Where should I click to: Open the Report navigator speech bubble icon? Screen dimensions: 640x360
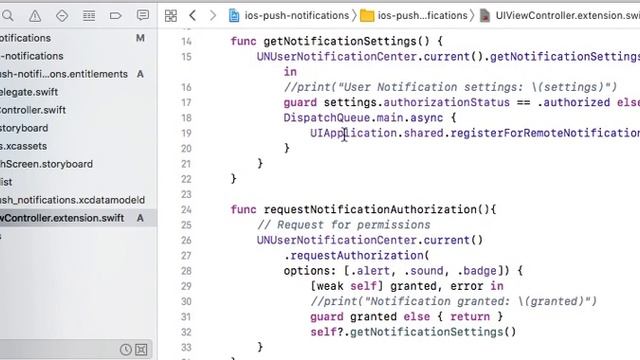[x=143, y=16]
